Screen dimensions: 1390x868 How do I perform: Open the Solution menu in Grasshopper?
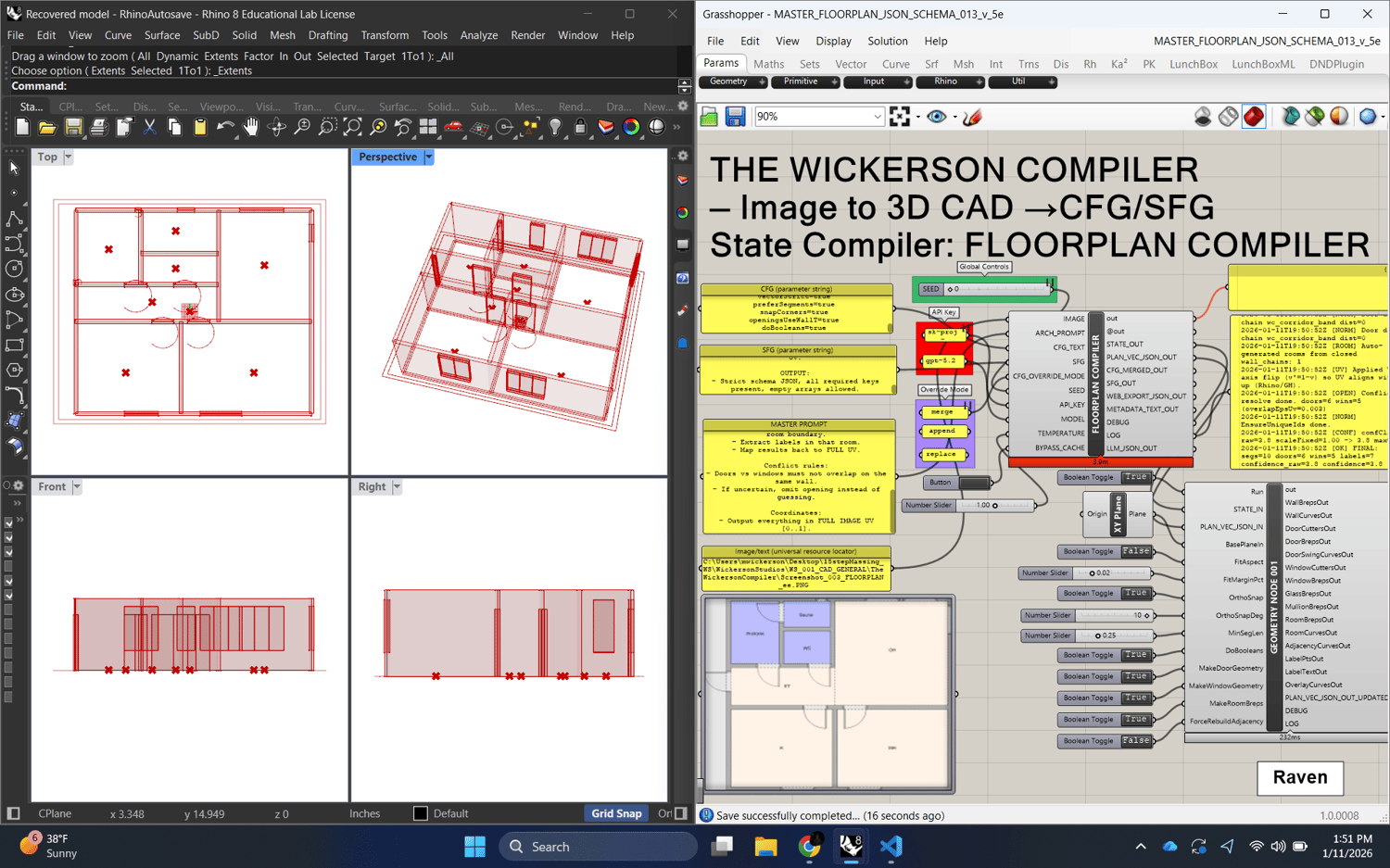(x=887, y=41)
